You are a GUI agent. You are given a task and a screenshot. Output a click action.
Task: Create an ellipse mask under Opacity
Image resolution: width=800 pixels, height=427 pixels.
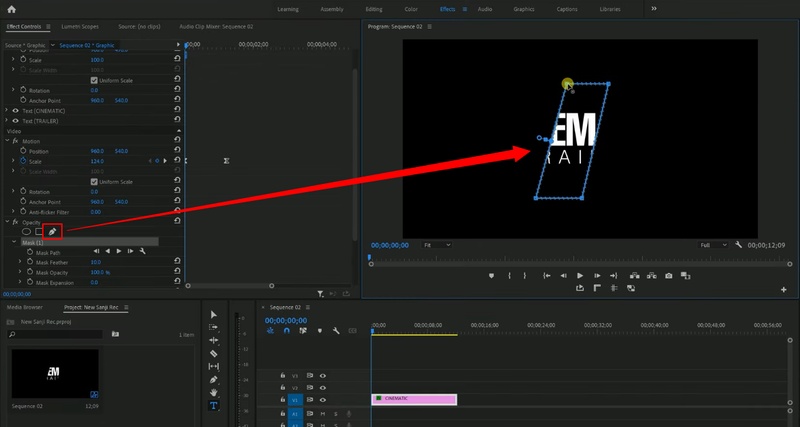[27, 232]
